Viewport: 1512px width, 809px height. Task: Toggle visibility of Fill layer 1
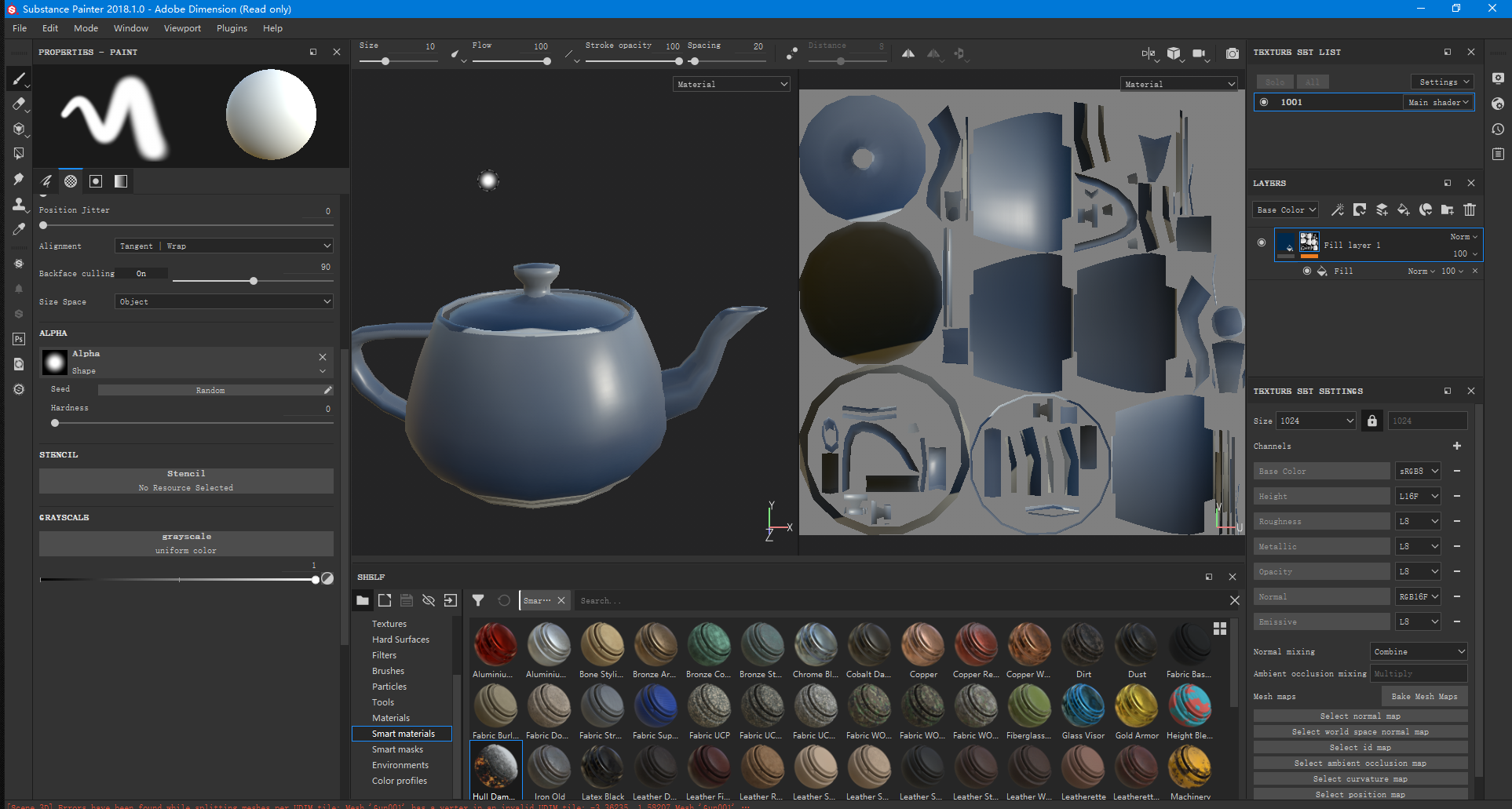click(x=1262, y=242)
